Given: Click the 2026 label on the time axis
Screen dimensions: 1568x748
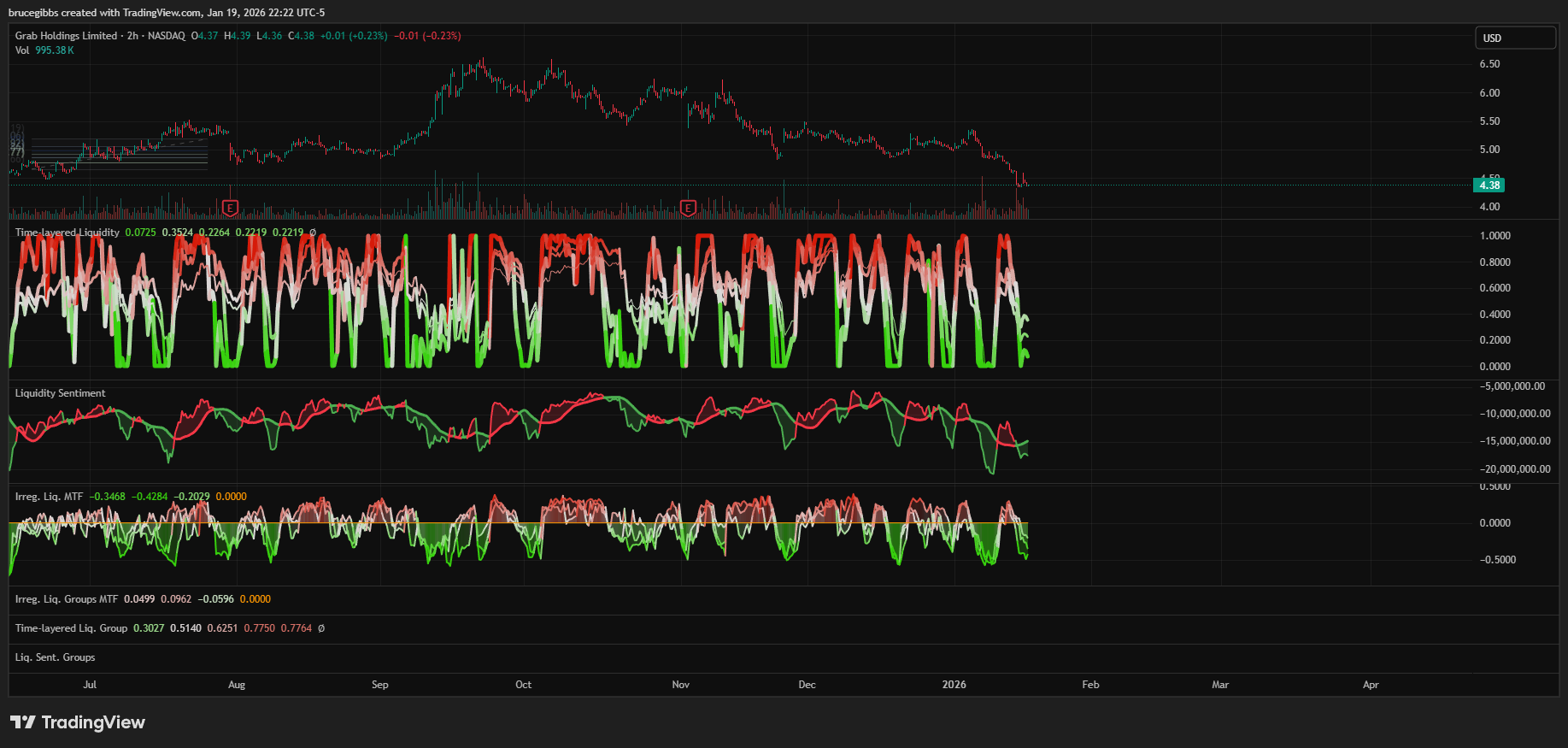Looking at the screenshot, I should [954, 685].
